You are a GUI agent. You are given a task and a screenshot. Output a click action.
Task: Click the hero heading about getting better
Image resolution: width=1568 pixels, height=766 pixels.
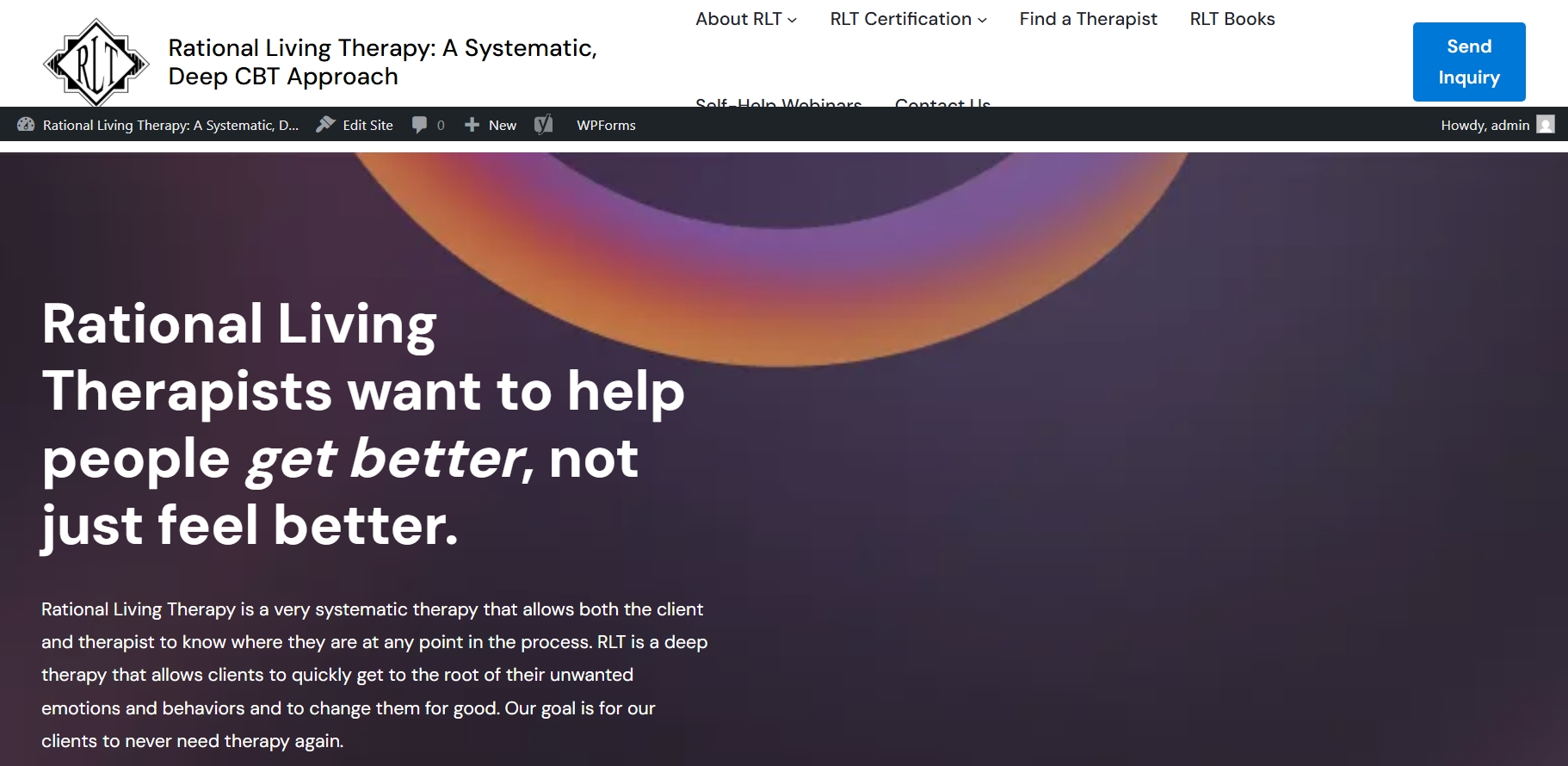tap(362, 424)
